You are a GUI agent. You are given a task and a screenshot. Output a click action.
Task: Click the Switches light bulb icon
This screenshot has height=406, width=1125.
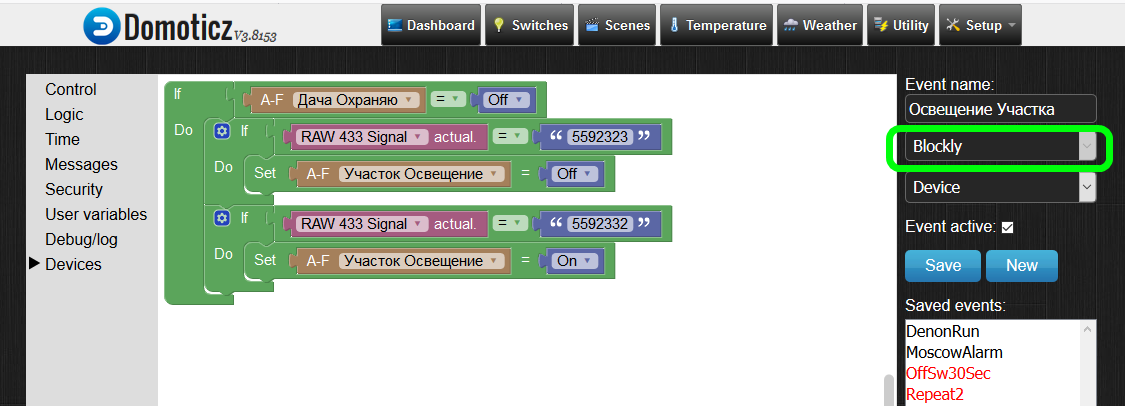pyautogui.click(x=498, y=25)
